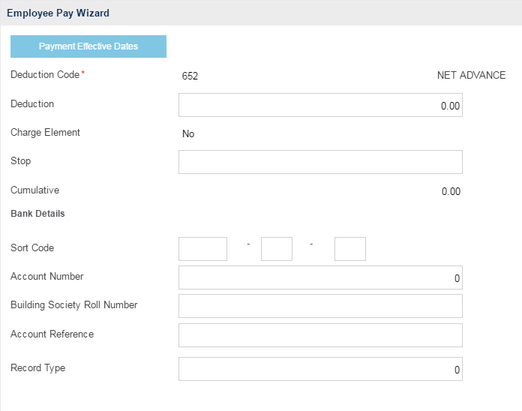
Task: Open the Payment Effective Dates button
Action: 88,46
